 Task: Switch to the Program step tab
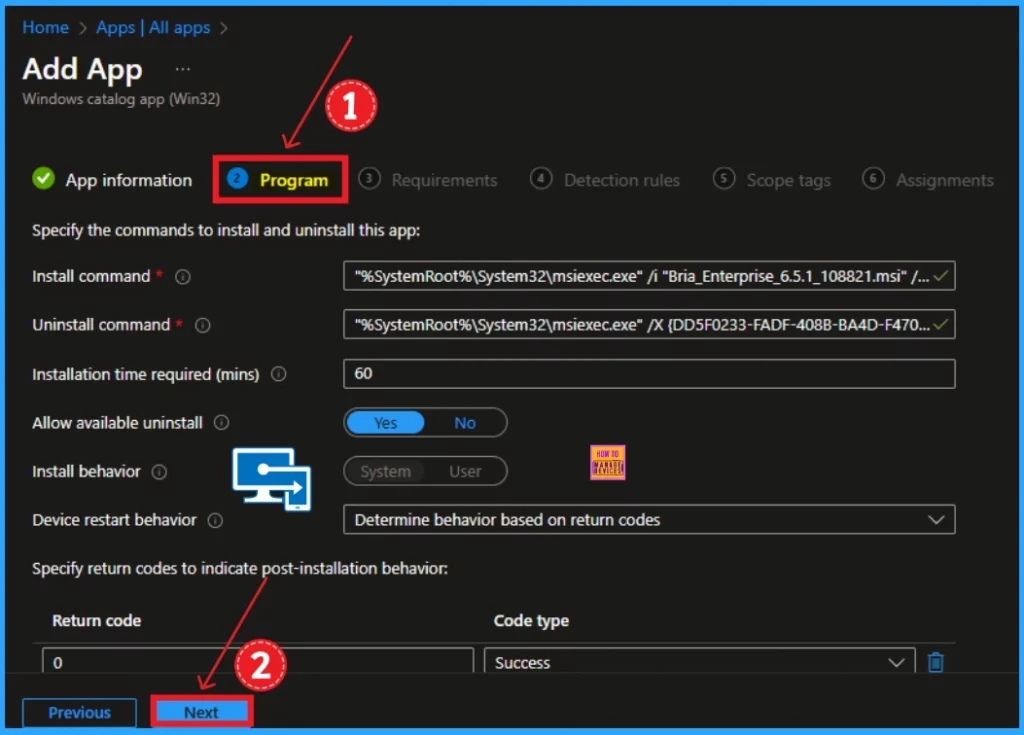[x=280, y=180]
